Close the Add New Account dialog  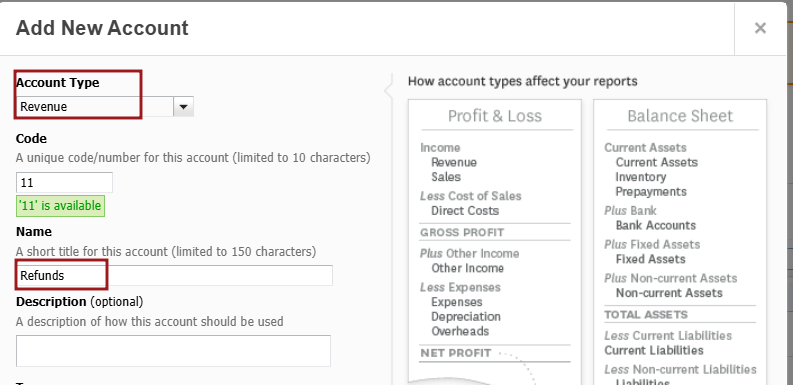pyautogui.click(x=760, y=28)
